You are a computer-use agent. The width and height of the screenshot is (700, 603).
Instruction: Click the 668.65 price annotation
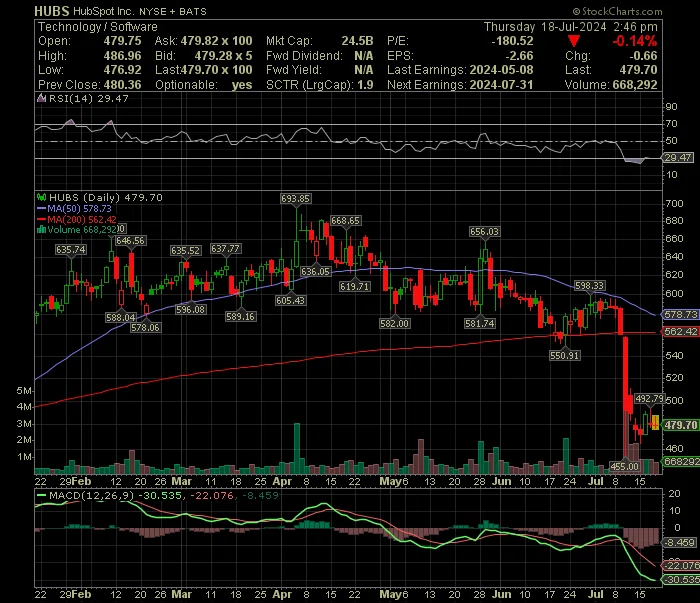click(346, 220)
